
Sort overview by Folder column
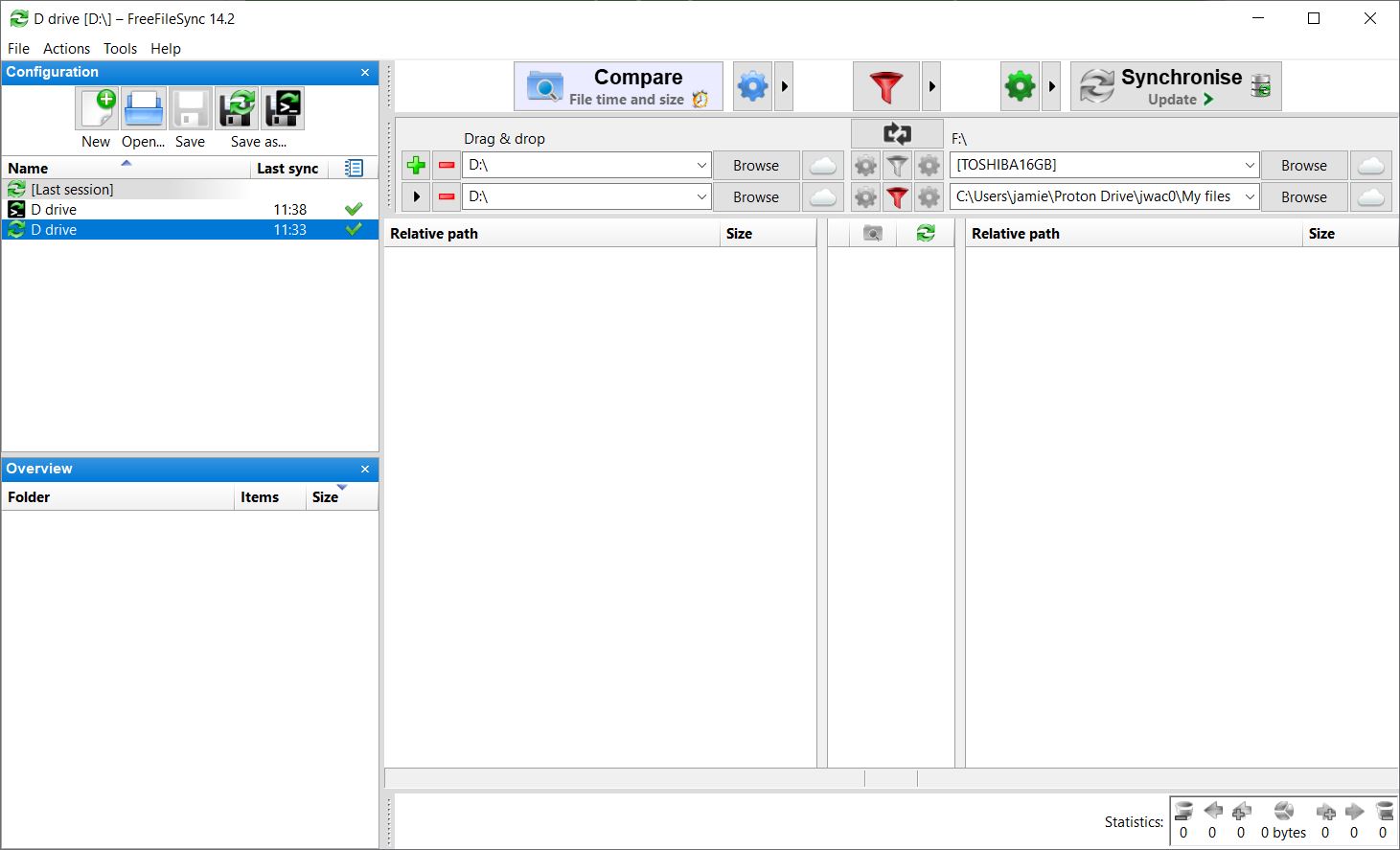(x=118, y=497)
